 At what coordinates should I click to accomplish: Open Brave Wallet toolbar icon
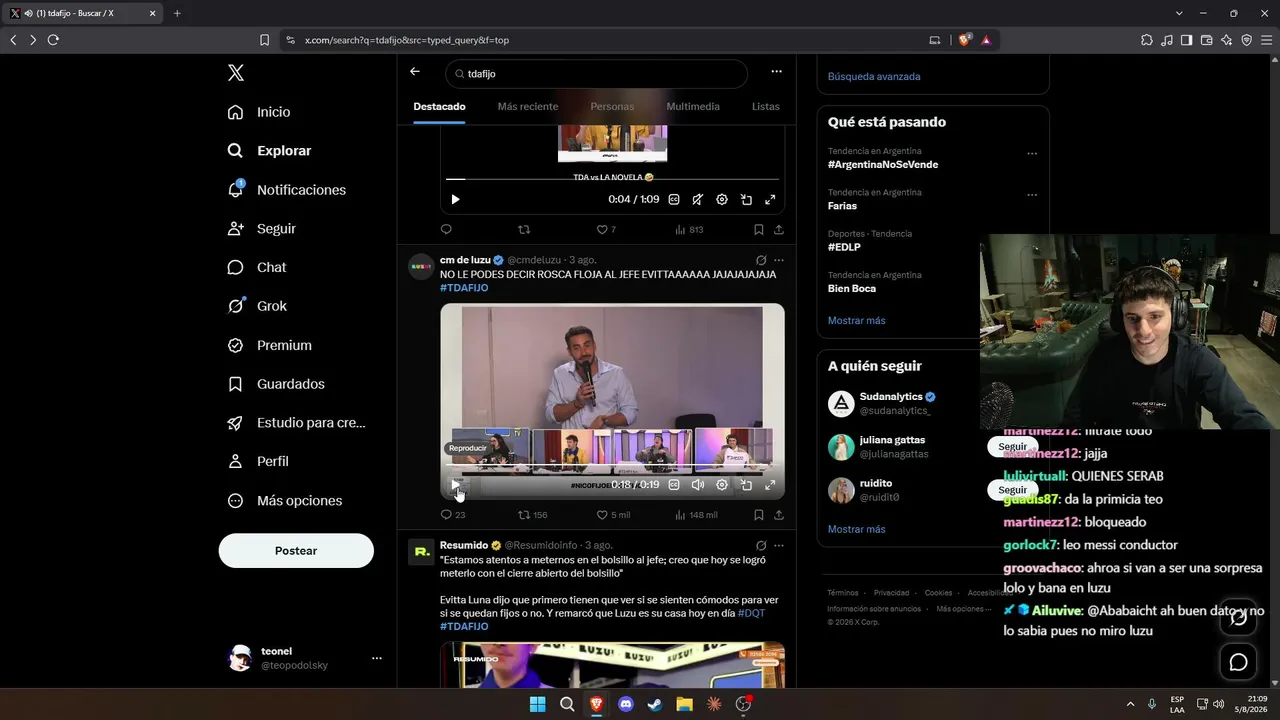pyautogui.click(x=1206, y=40)
